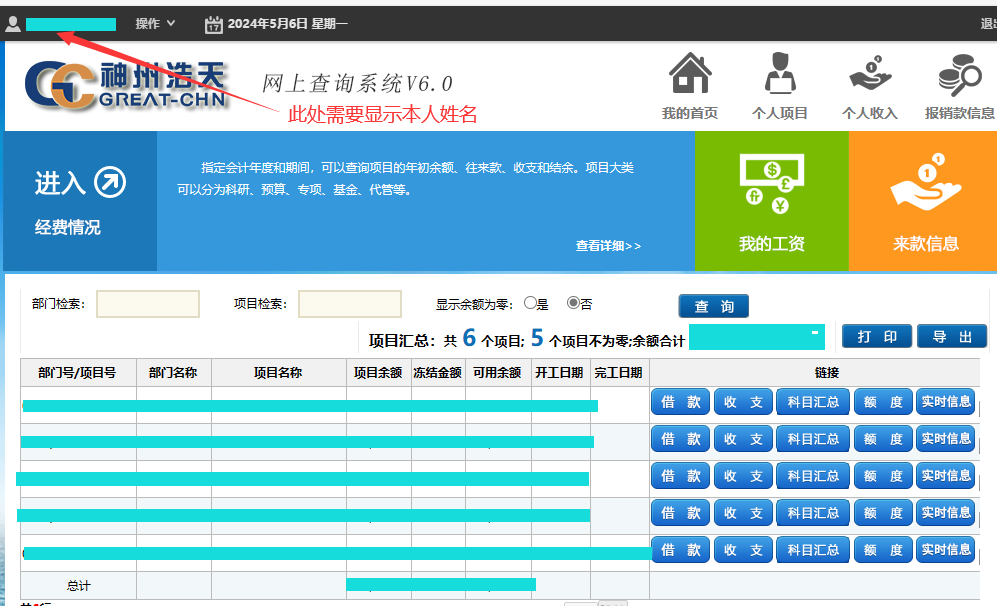Image resolution: width=997 pixels, height=606 pixels.
Task: Focus the 项目检索 input field
Action: point(350,304)
